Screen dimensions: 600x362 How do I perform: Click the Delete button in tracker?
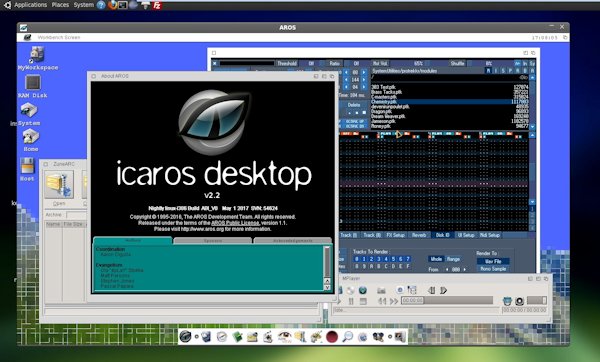click(354, 104)
